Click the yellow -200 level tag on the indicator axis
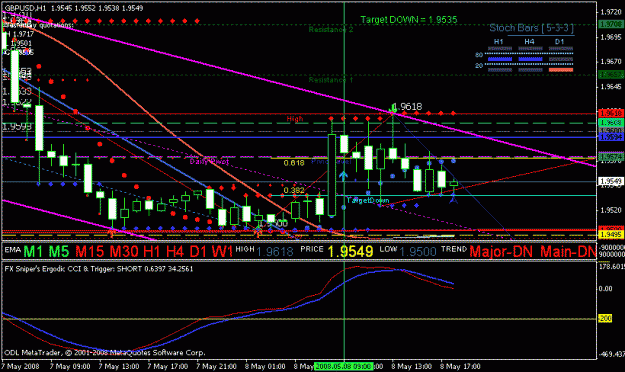Screen dimensions: 625x372 [x=605, y=319]
